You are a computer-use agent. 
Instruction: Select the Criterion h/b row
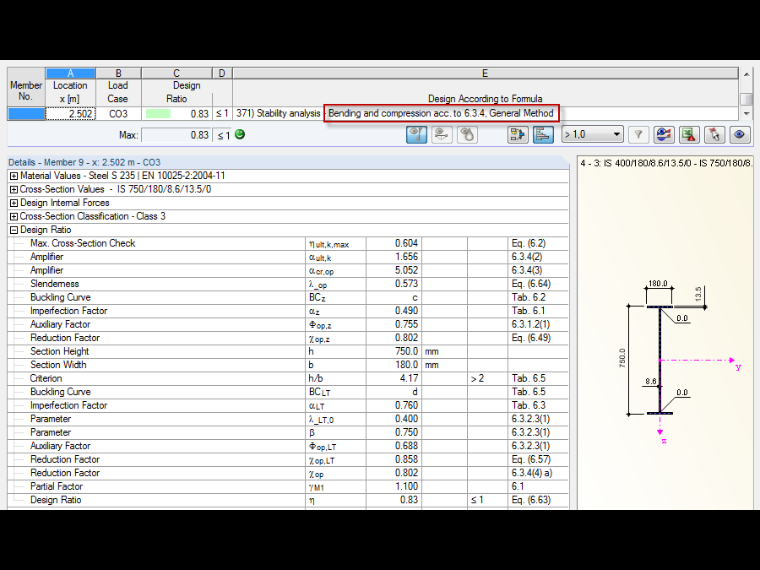click(288, 379)
